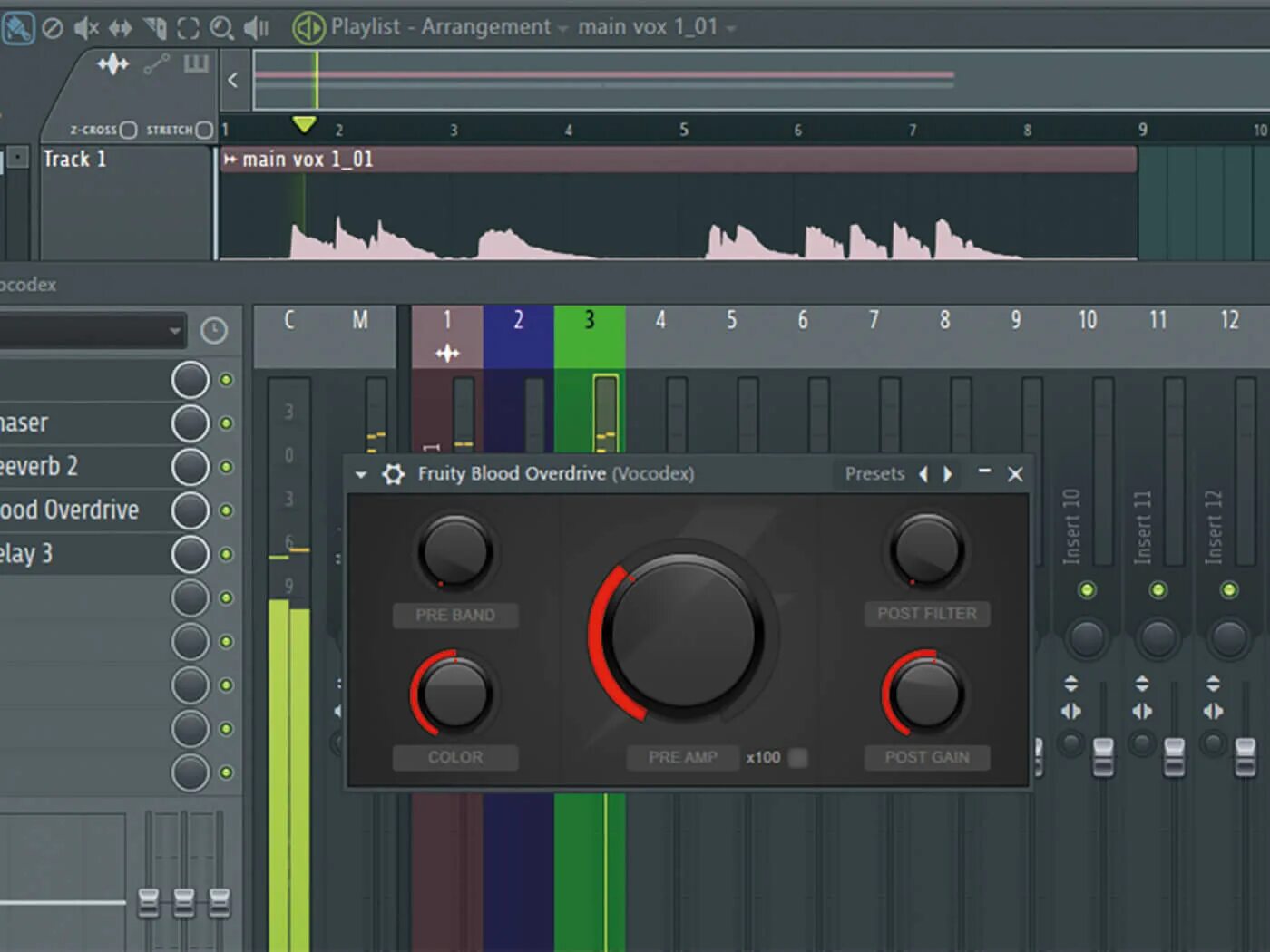Click the POST FILTER knob

tap(926, 550)
